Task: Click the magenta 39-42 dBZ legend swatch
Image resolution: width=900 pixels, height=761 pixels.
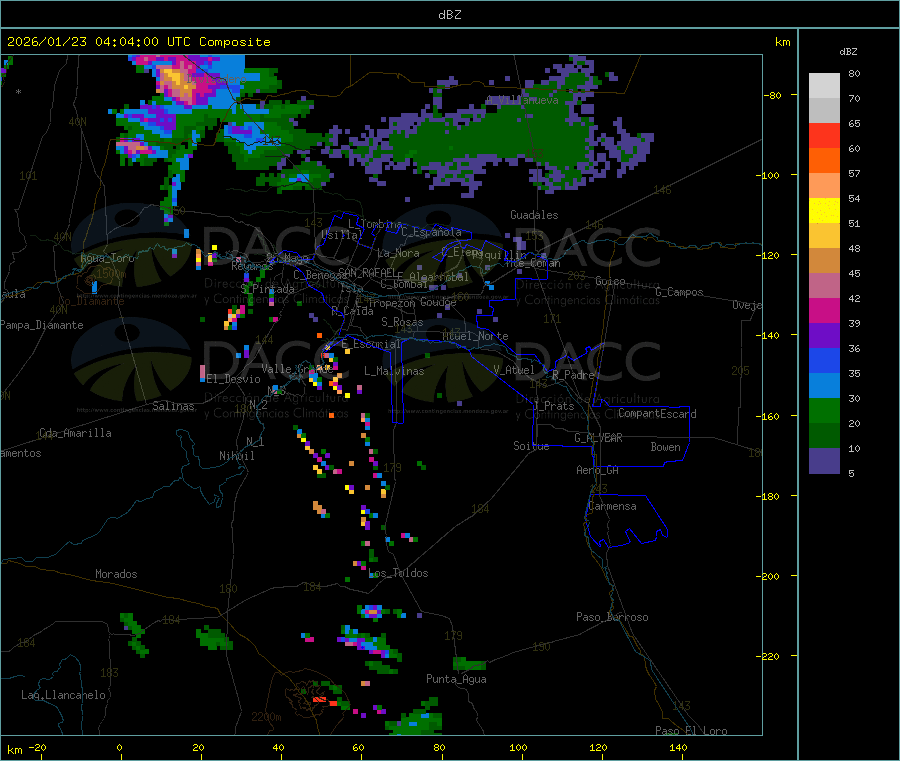Action: (824, 310)
